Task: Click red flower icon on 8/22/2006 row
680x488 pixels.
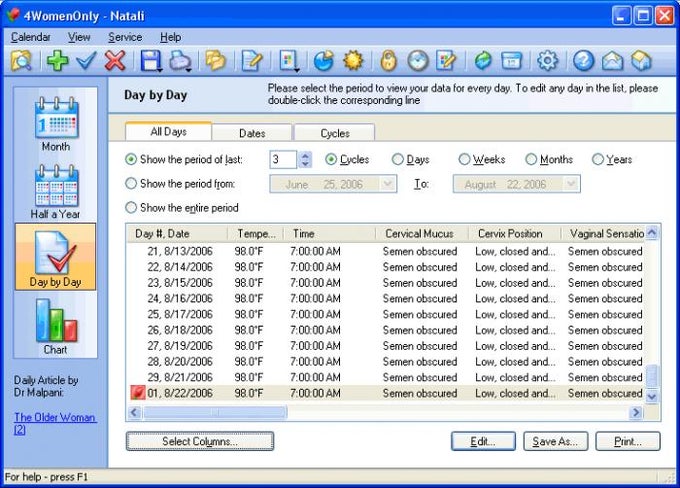Action: (x=138, y=393)
